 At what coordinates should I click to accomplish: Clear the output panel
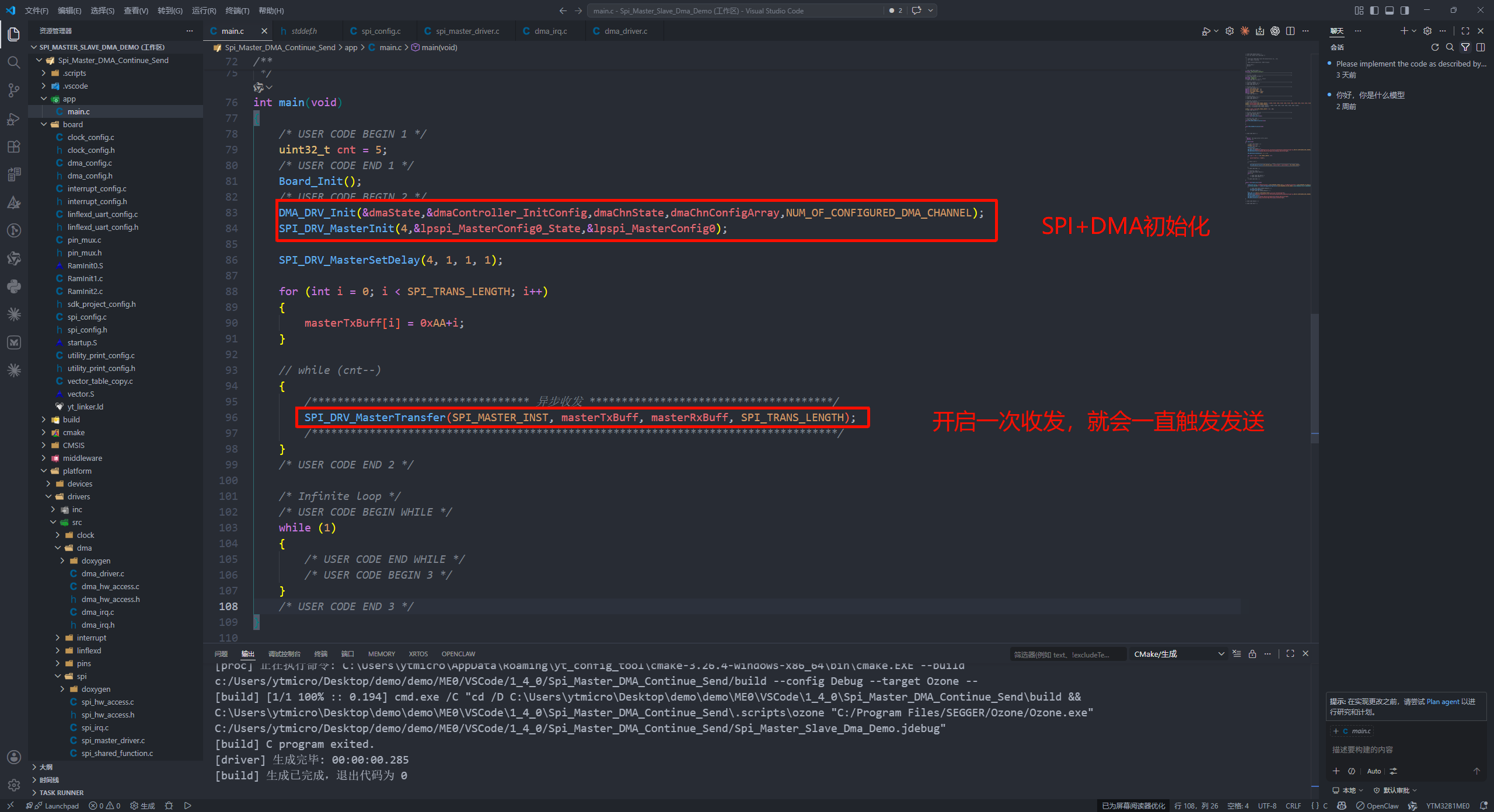click(1237, 654)
